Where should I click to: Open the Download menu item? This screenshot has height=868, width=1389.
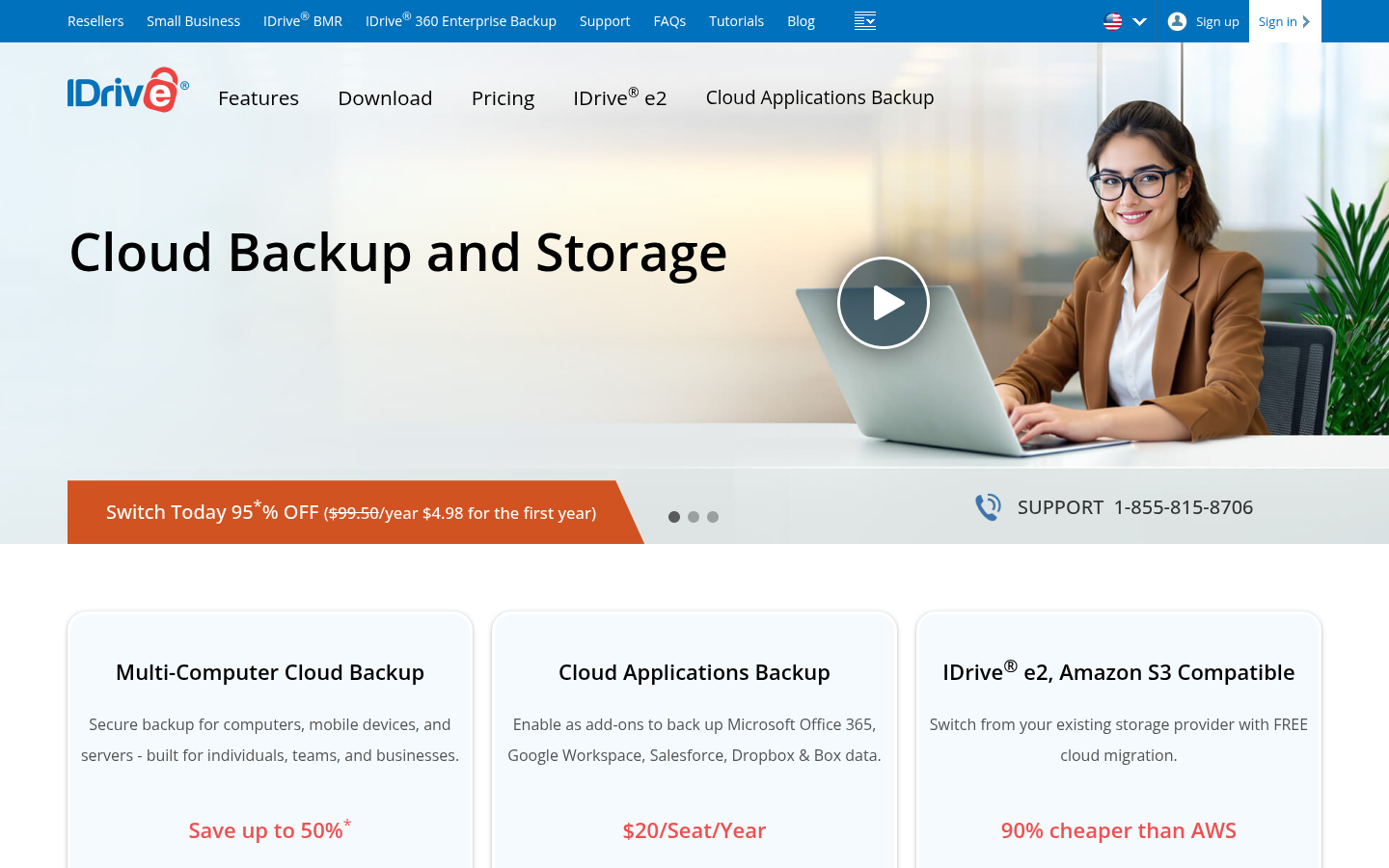[x=385, y=98]
